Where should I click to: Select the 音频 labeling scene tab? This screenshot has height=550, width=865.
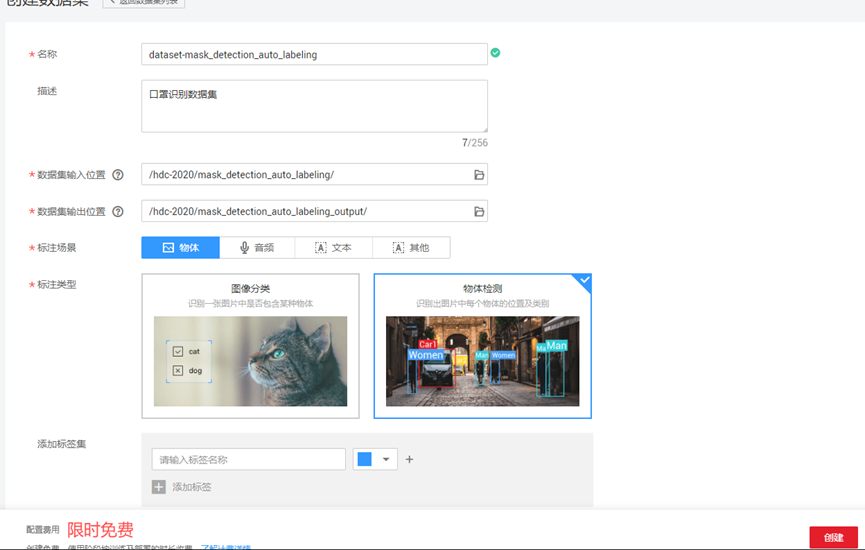pos(257,248)
